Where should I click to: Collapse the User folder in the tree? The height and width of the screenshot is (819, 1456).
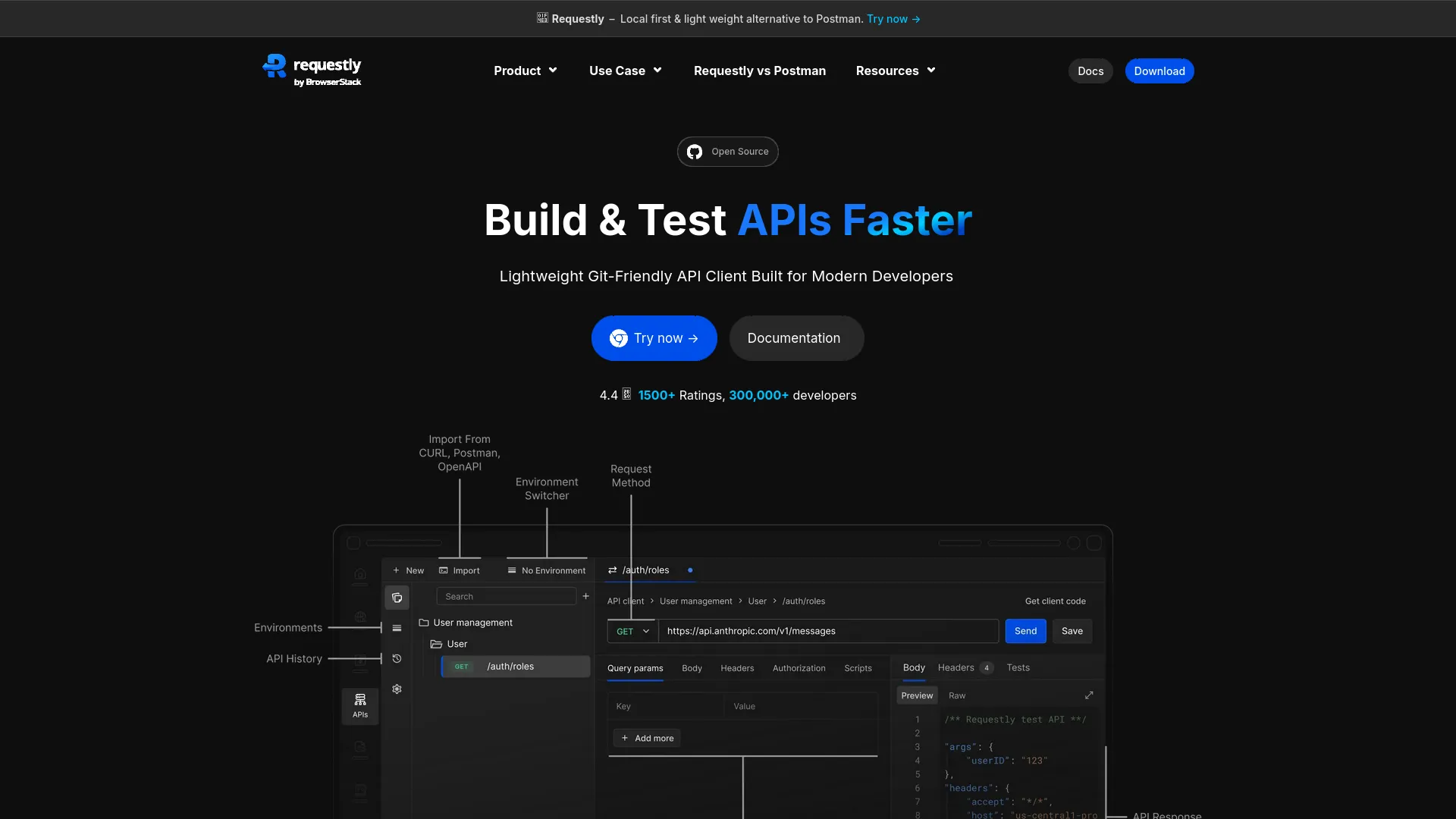(x=450, y=644)
